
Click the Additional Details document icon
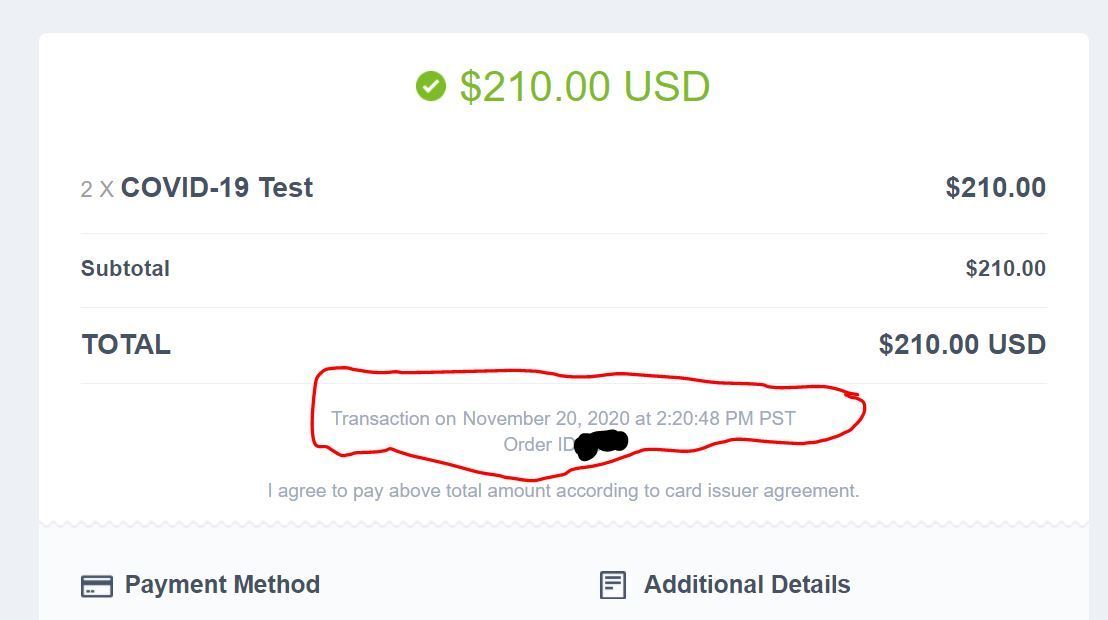[x=613, y=585]
